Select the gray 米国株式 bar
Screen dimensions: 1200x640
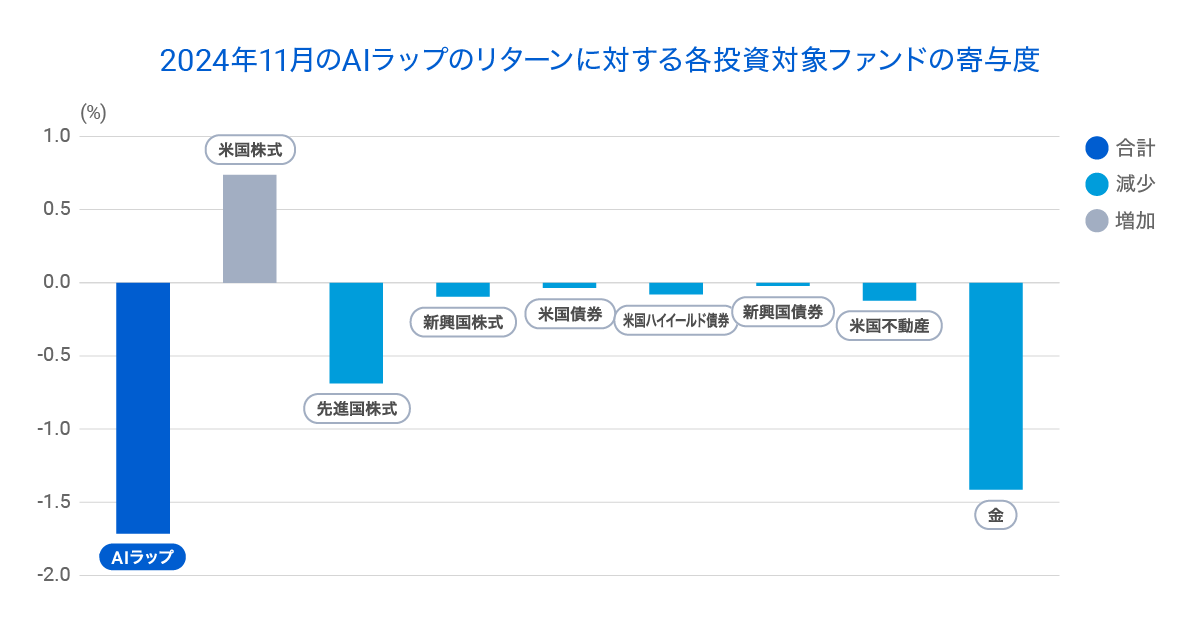250,229
